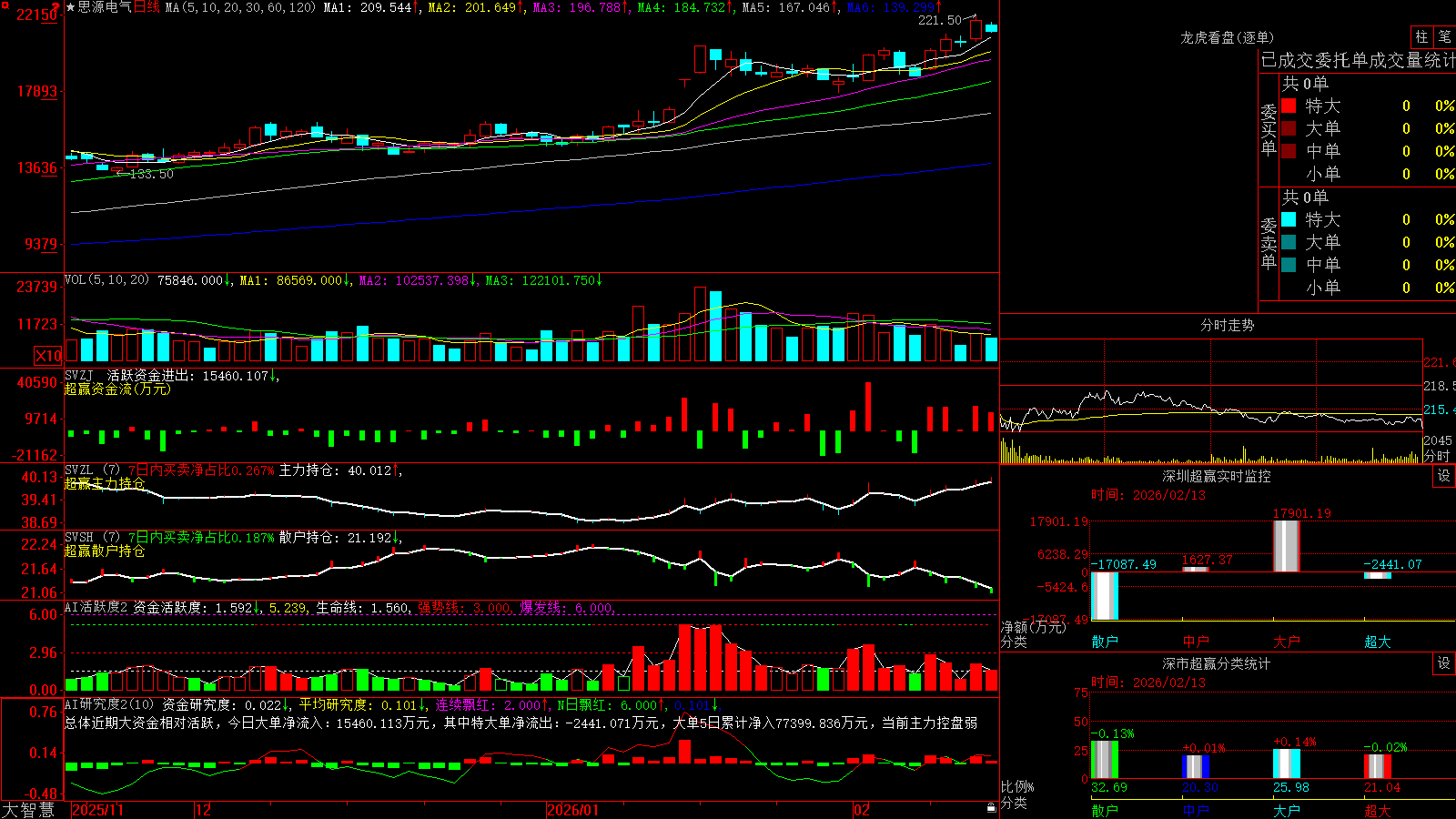Screen dimensions: 1456x819
Task: Click the green 散户 ratio bar (32.69)
Action: pyautogui.click(x=1105, y=759)
